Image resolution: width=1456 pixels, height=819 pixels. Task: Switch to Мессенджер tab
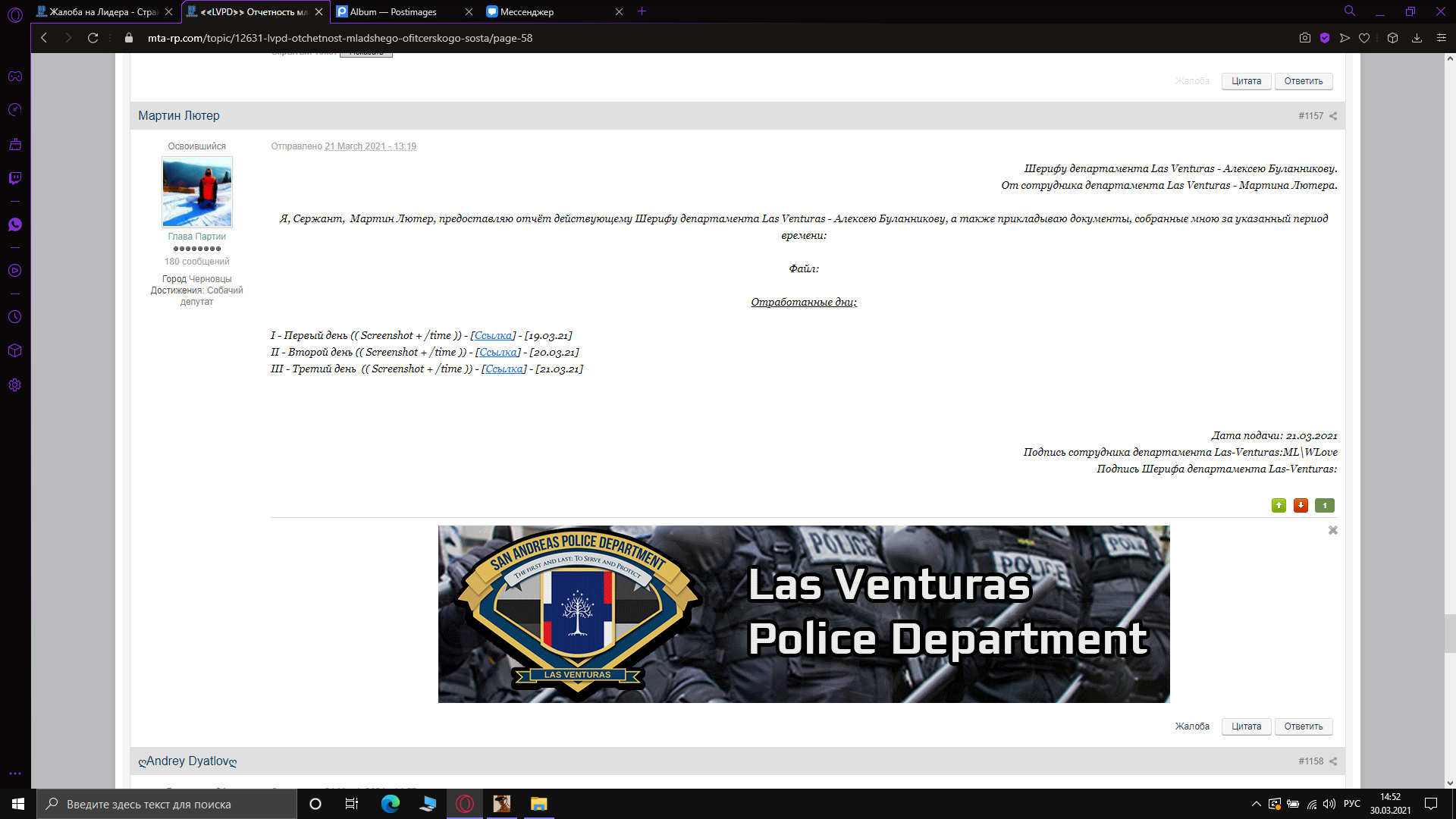(x=527, y=11)
